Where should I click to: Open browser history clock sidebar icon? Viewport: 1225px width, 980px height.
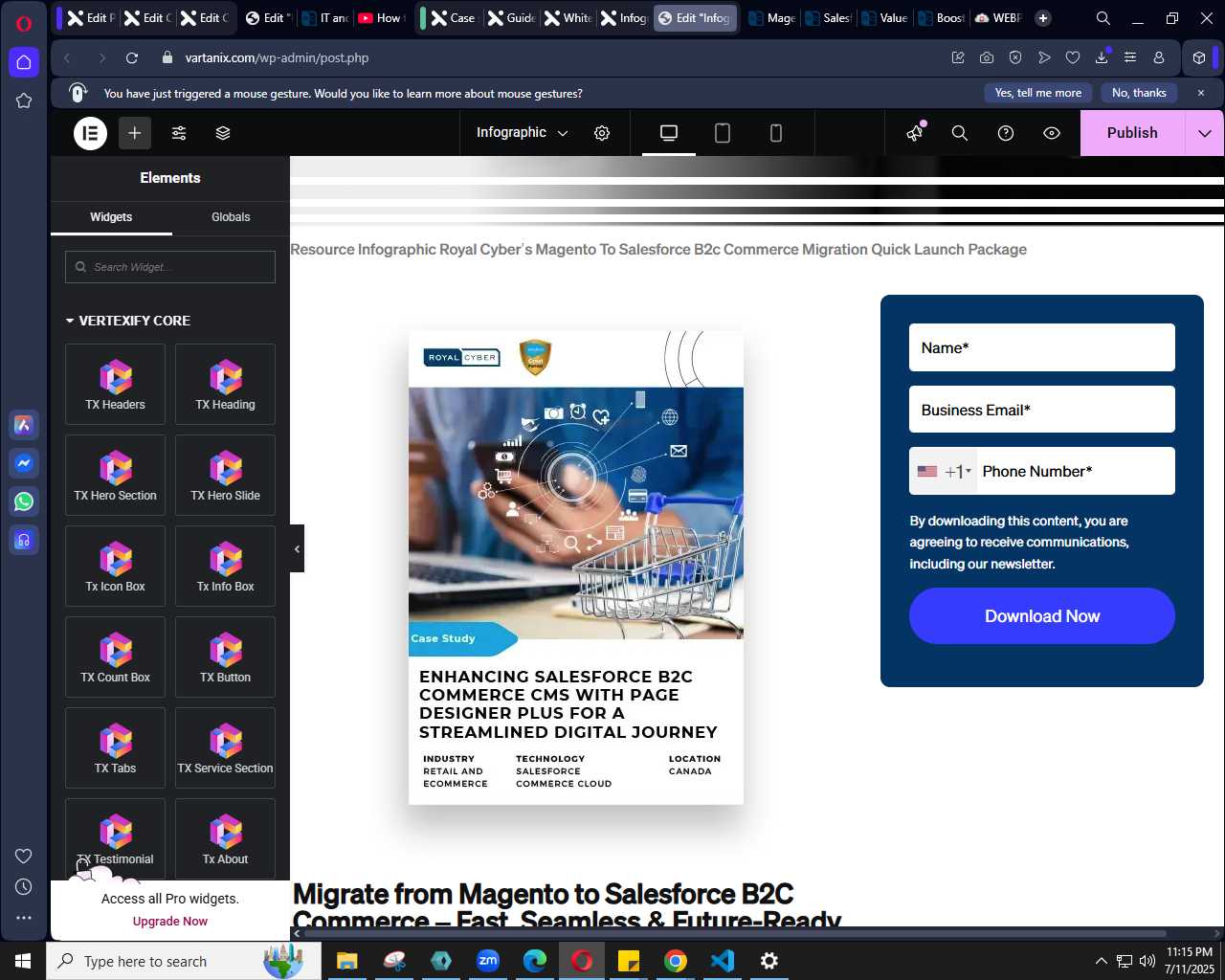pos(24,887)
